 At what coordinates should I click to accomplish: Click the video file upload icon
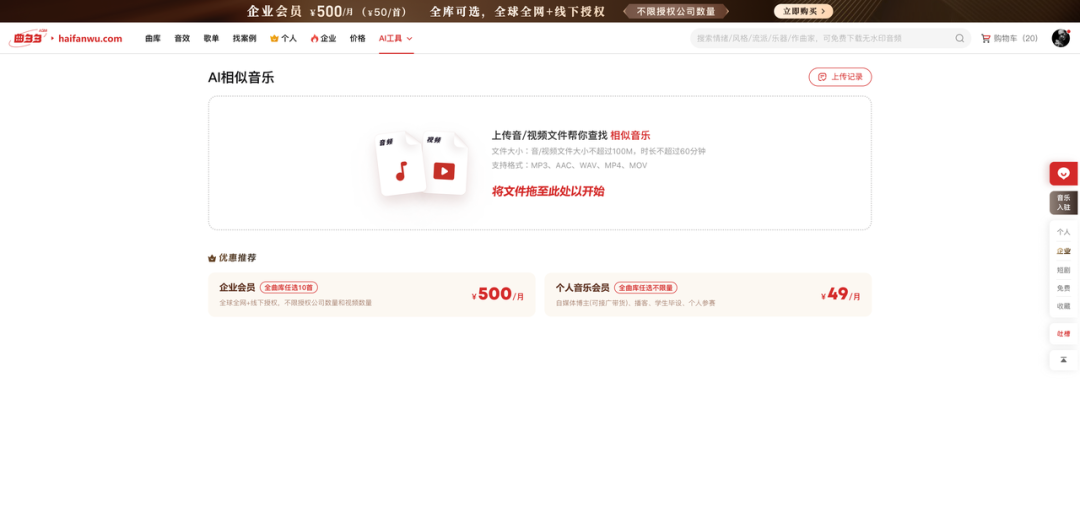[x=443, y=168]
